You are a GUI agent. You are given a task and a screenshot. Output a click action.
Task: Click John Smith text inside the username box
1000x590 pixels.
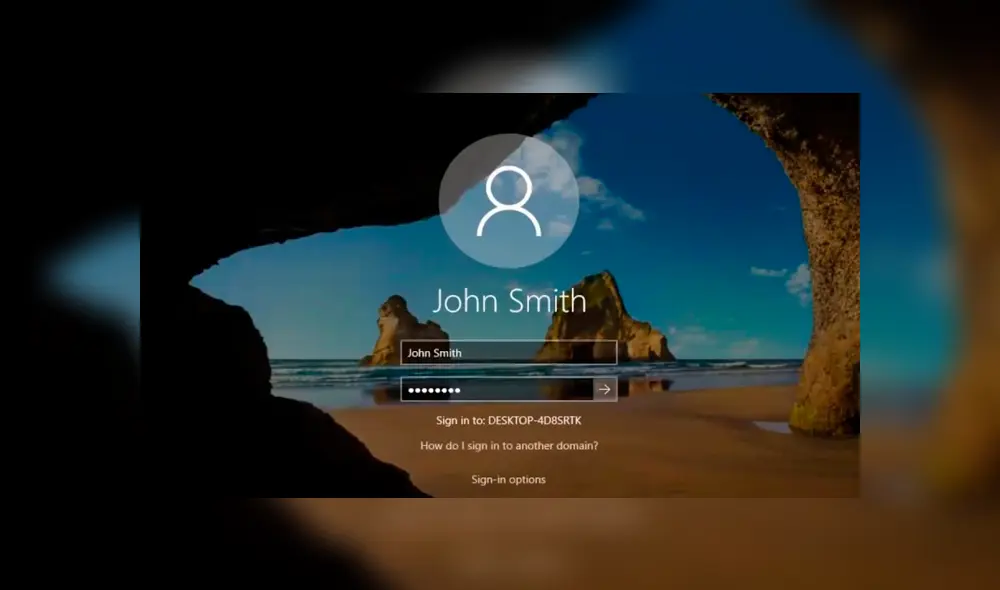pyautogui.click(x=436, y=352)
